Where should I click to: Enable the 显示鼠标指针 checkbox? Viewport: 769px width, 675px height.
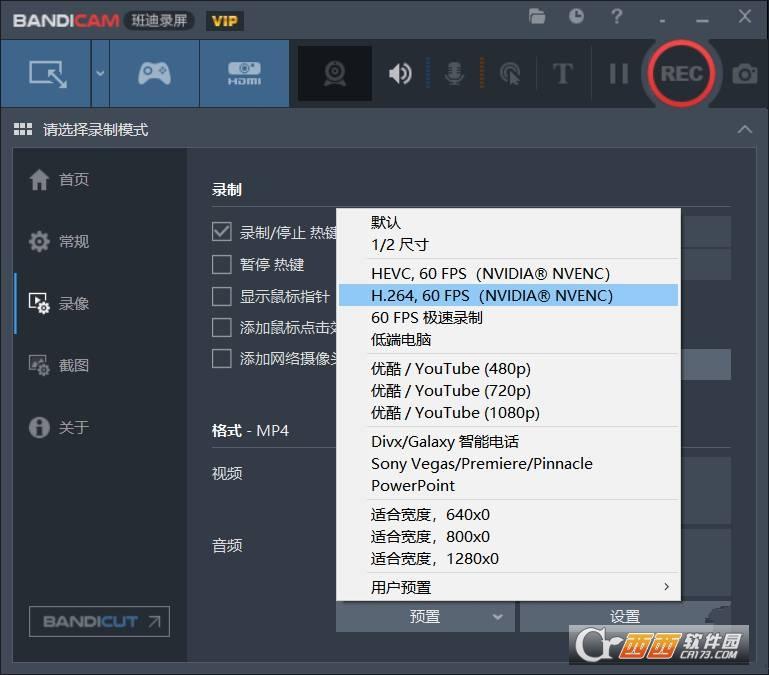[x=222, y=296]
